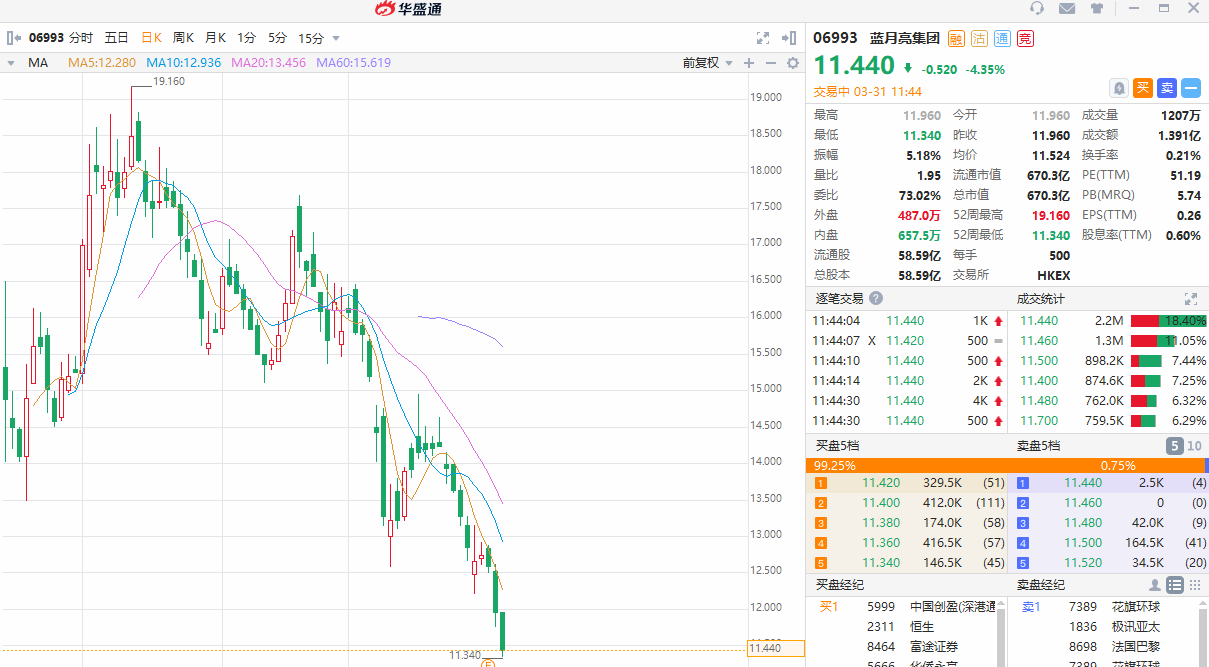Click the 买 buy button
The width and height of the screenshot is (1209, 667).
pos(1143,88)
